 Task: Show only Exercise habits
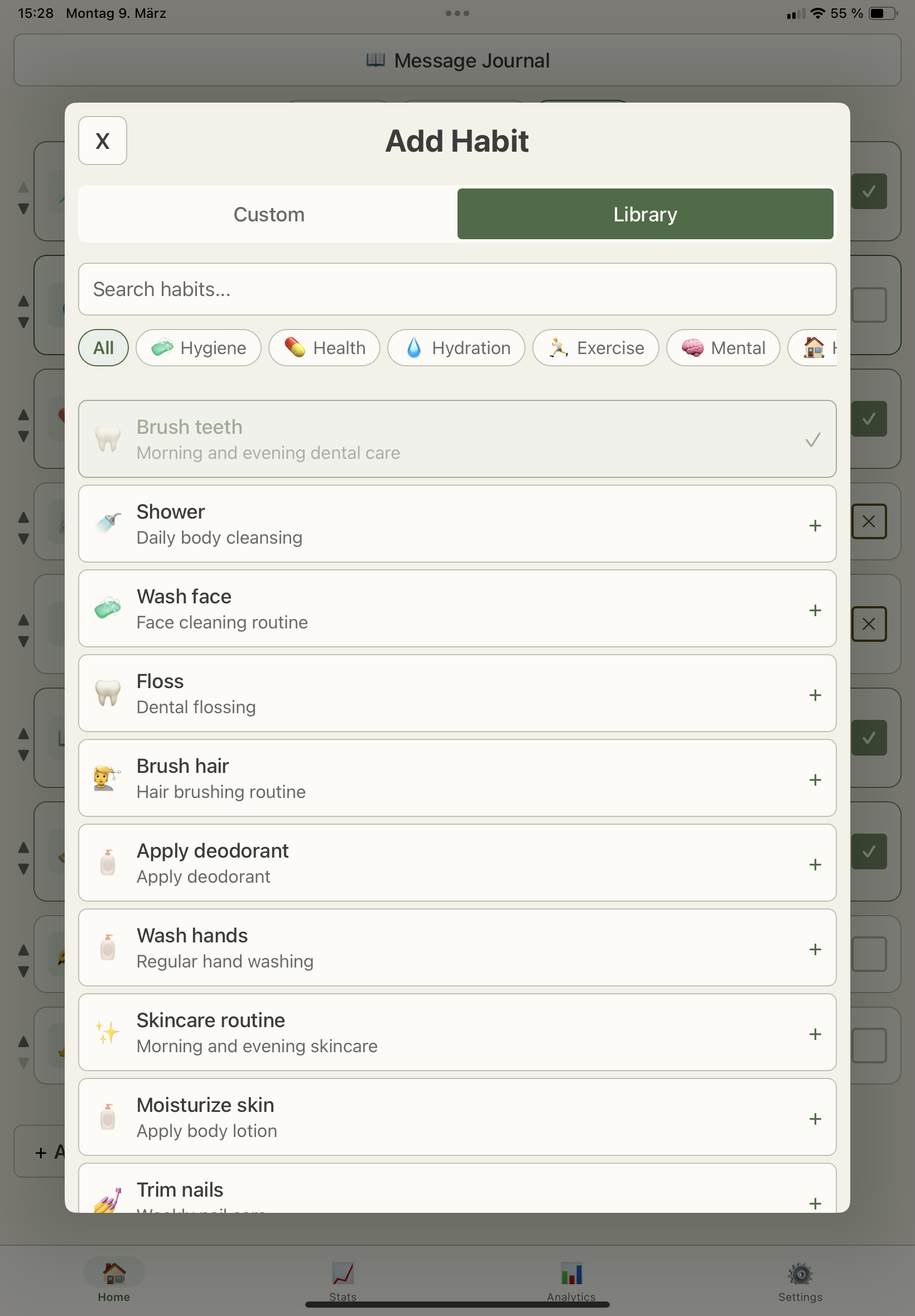595,348
